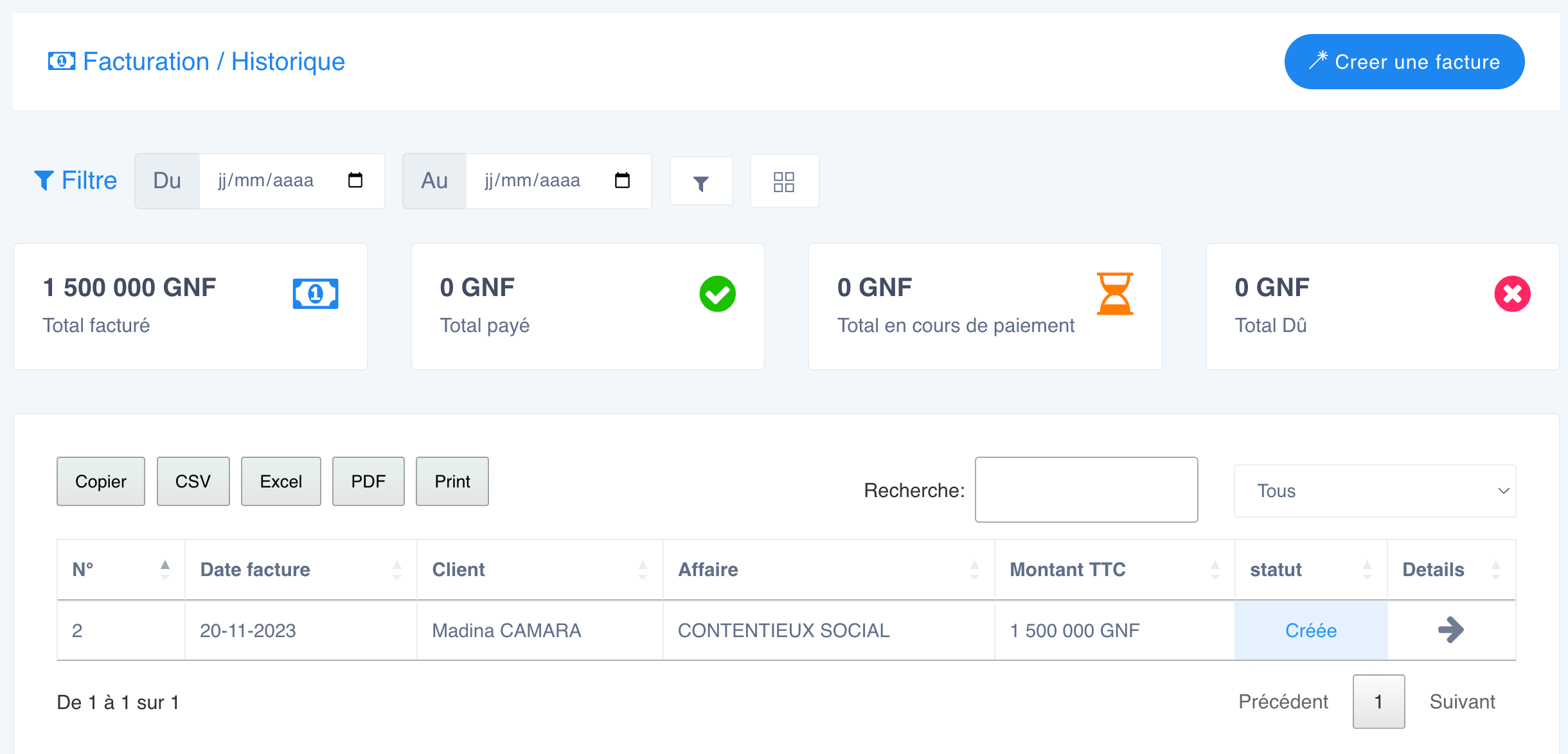Sort table by N° column
Viewport: 1568px width, 754px height.
tap(121, 570)
